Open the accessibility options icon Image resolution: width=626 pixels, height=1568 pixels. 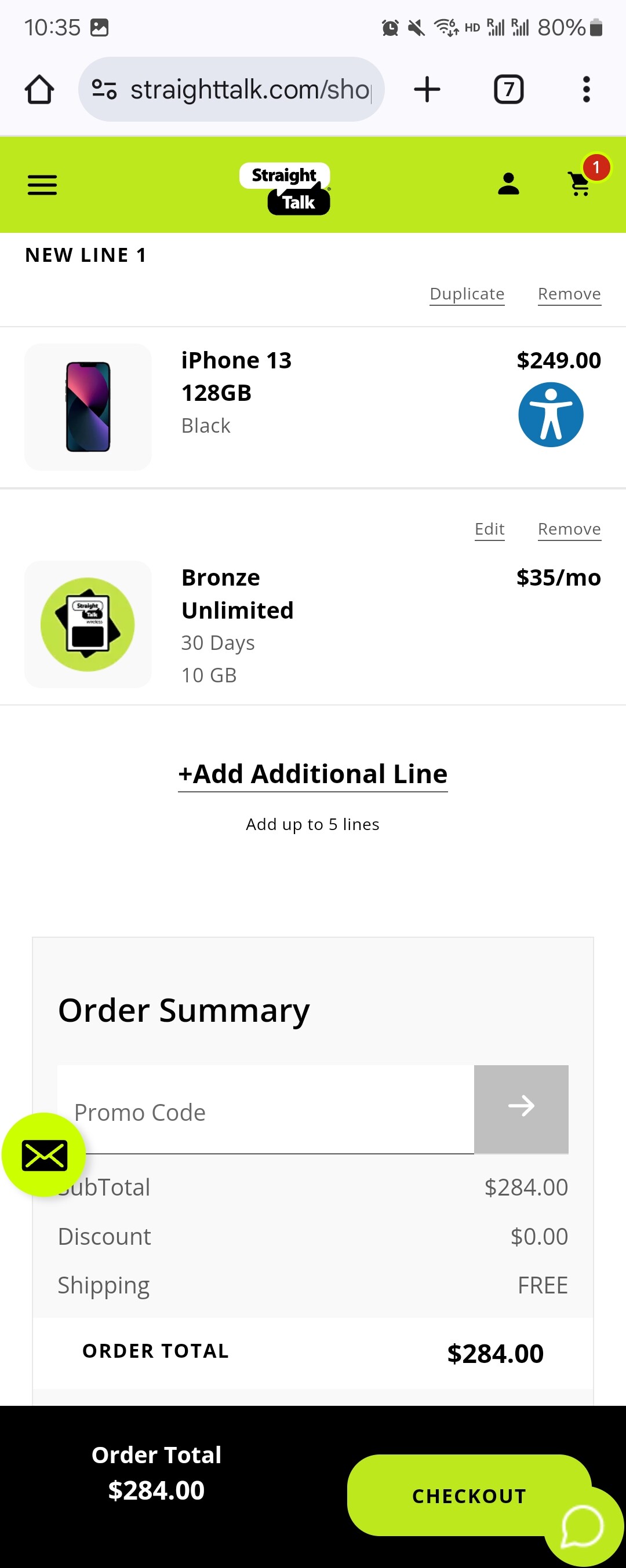551,415
